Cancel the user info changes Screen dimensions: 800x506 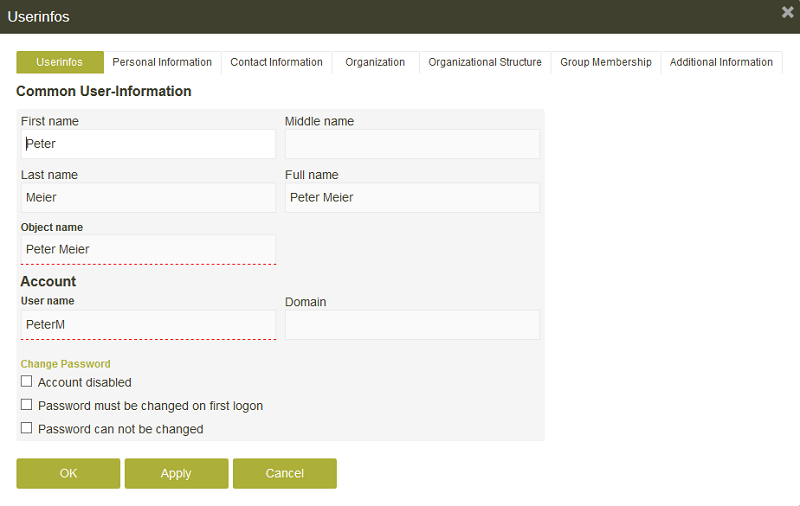(284, 473)
